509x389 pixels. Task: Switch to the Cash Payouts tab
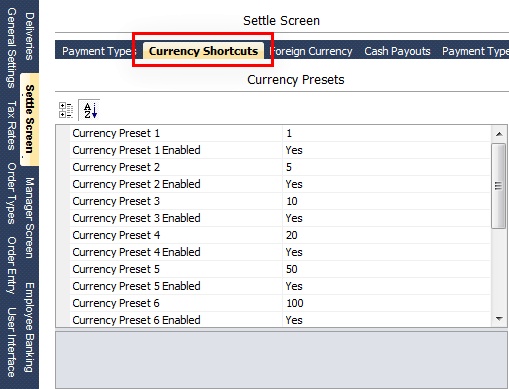[397, 51]
